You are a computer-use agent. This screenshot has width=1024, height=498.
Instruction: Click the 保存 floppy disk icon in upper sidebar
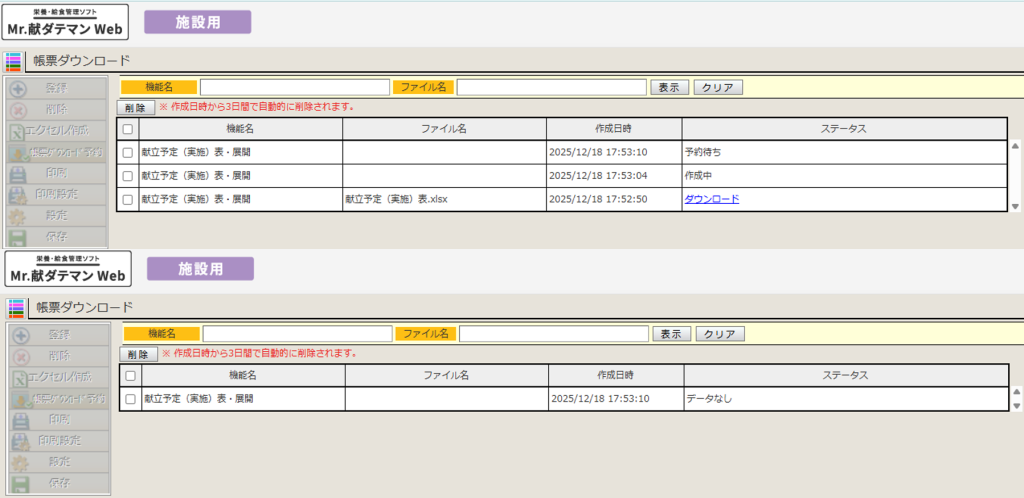pyautogui.click(x=17, y=237)
